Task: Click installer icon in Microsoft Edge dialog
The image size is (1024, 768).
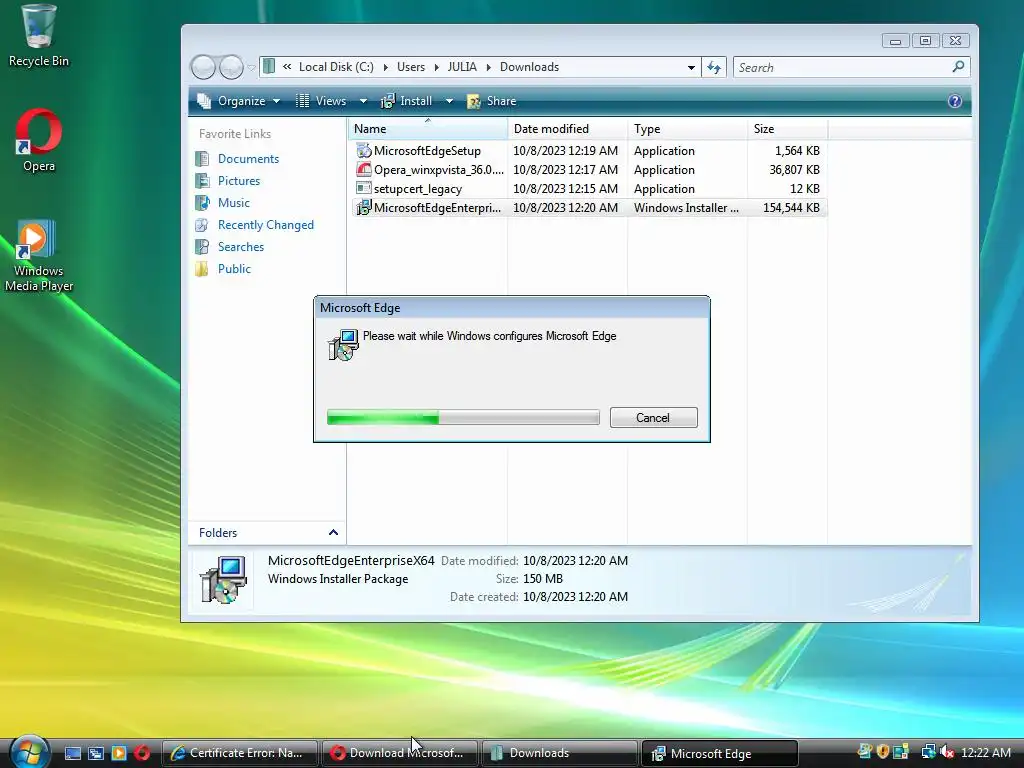Action: 343,345
